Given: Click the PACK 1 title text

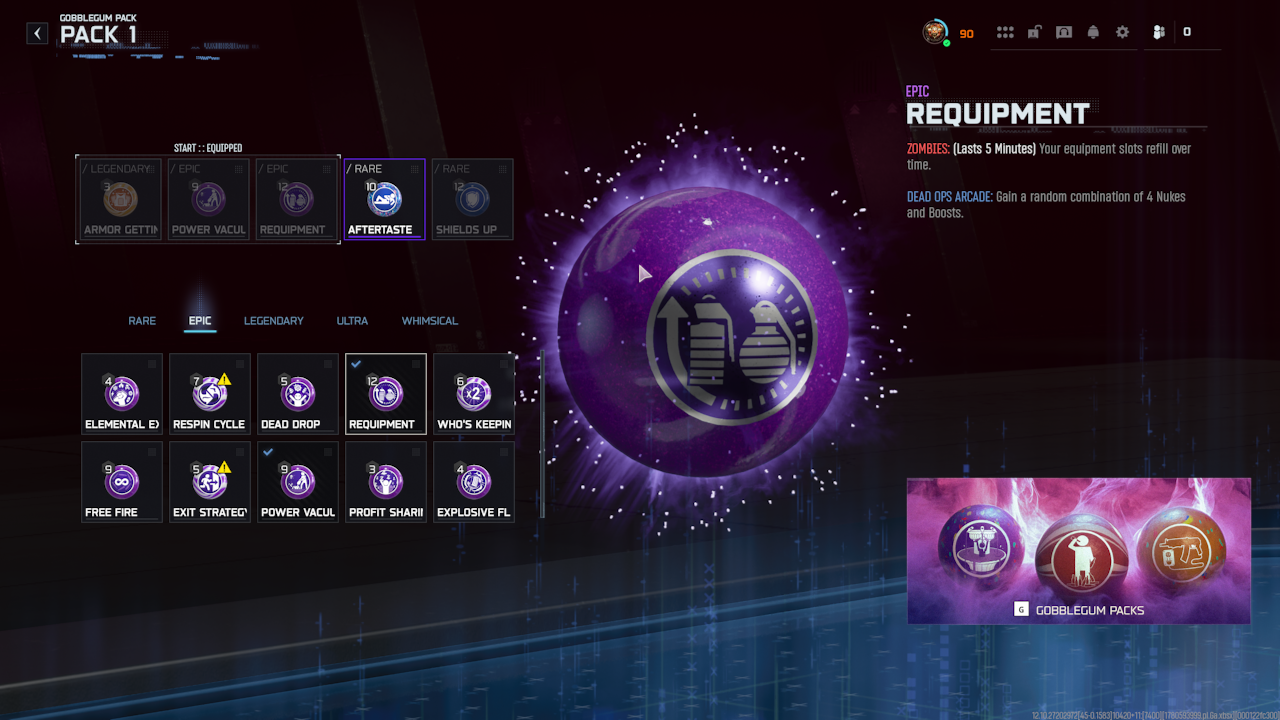Looking at the screenshot, I should tap(98, 35).
